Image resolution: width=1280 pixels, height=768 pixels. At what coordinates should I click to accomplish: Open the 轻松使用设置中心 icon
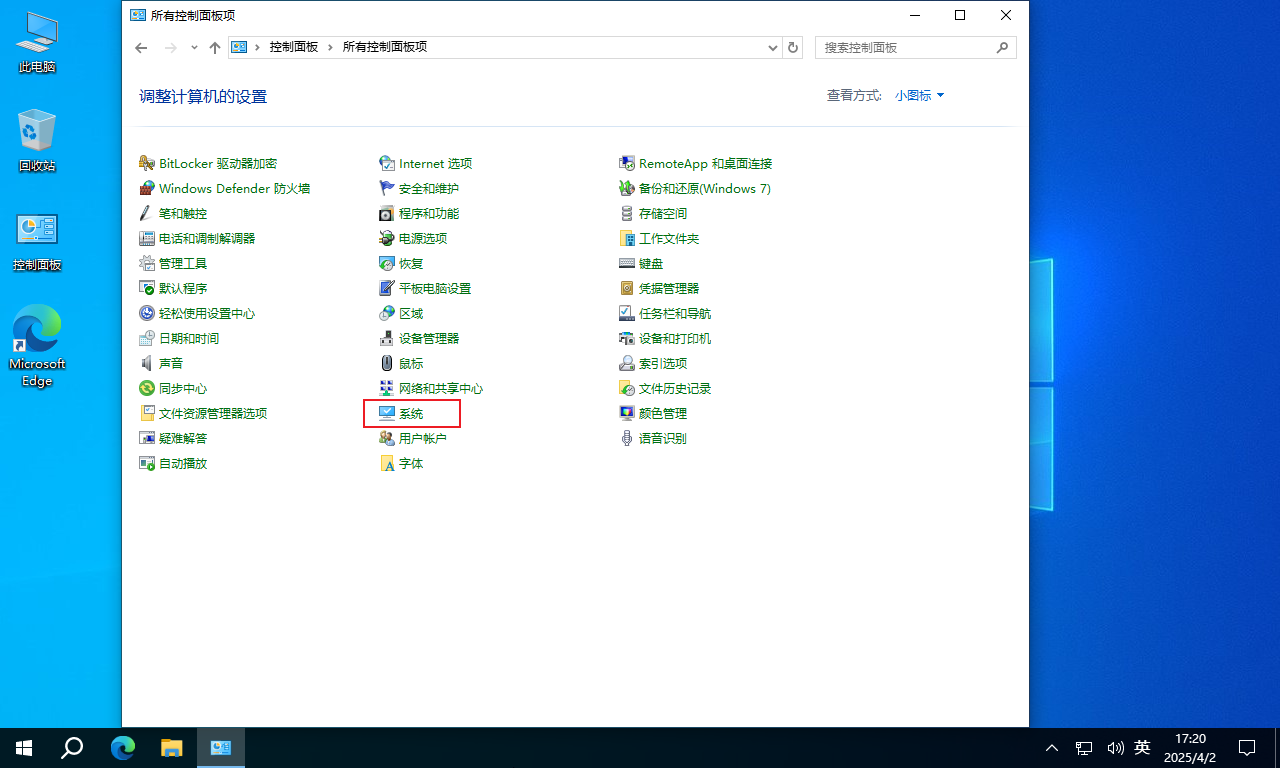[147, 313]
